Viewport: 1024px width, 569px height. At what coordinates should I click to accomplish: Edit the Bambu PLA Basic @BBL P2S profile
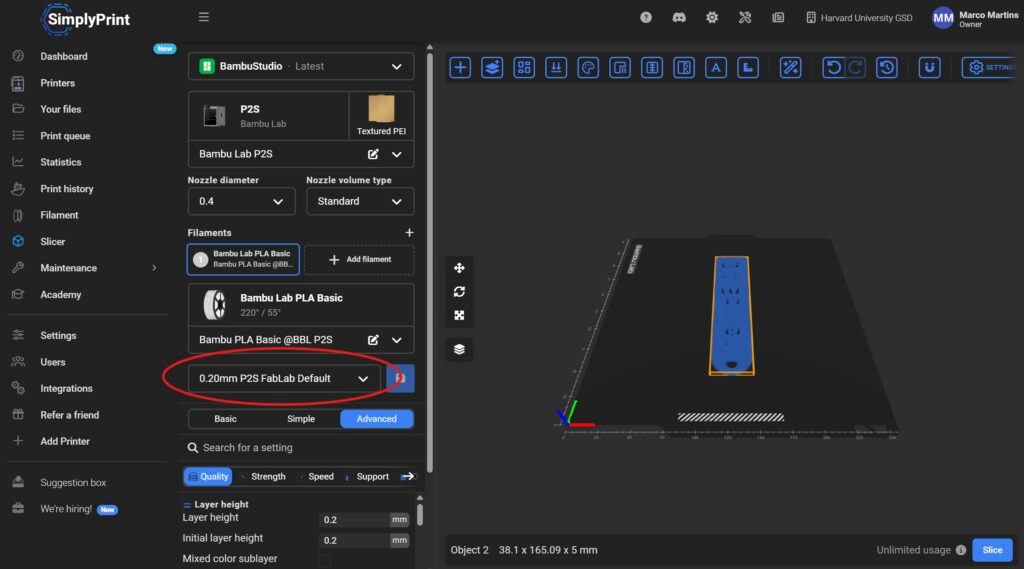pyautogui.click(x=373, y=340)
